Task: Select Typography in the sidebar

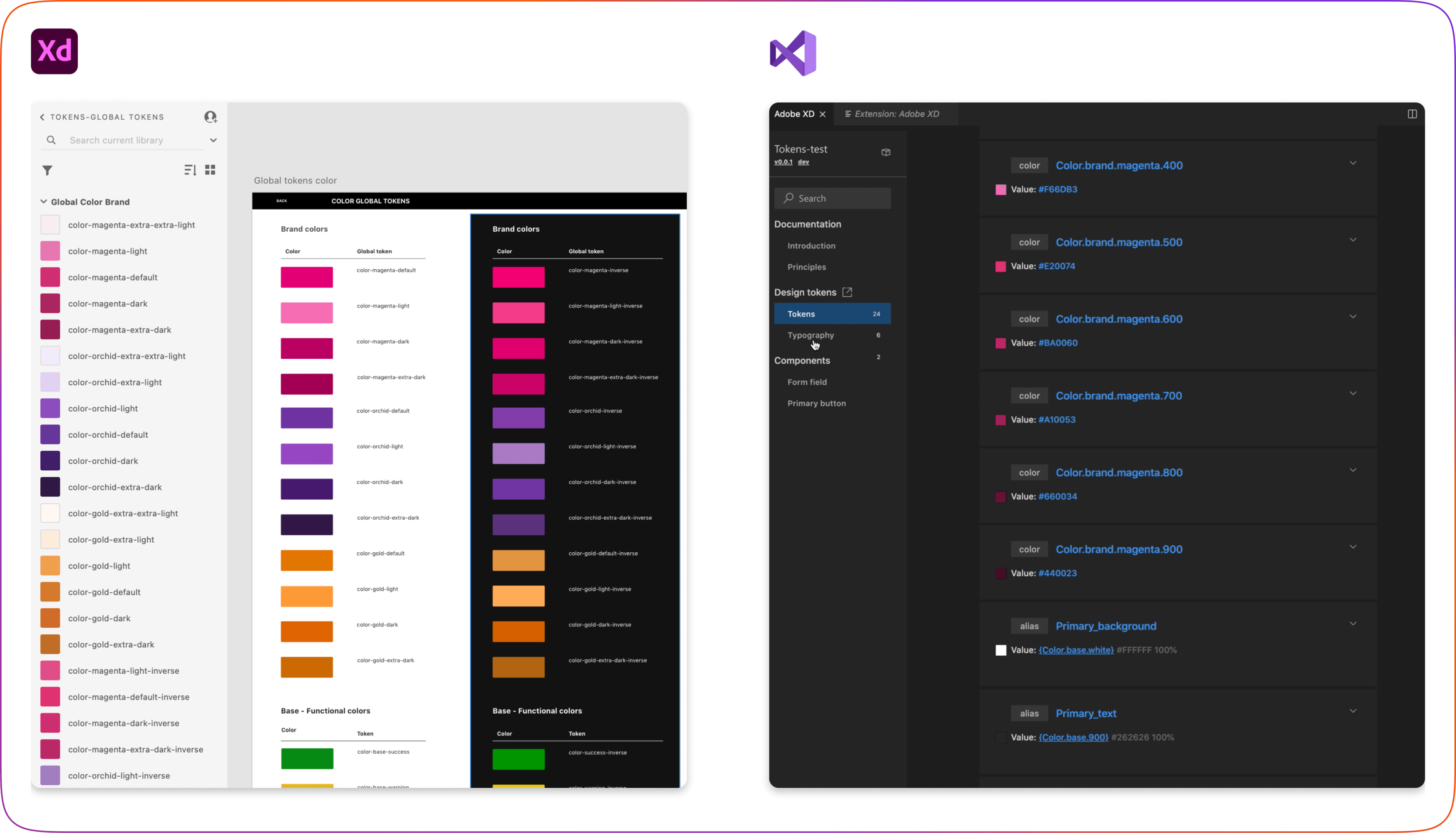Action: (810, 335)
